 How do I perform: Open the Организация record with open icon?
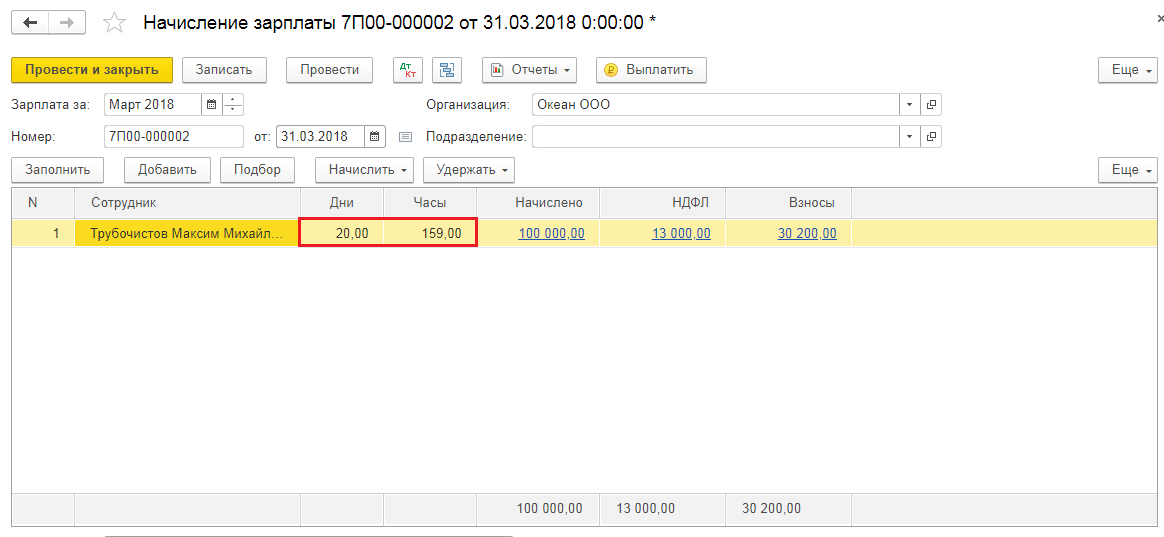[931, 104]
